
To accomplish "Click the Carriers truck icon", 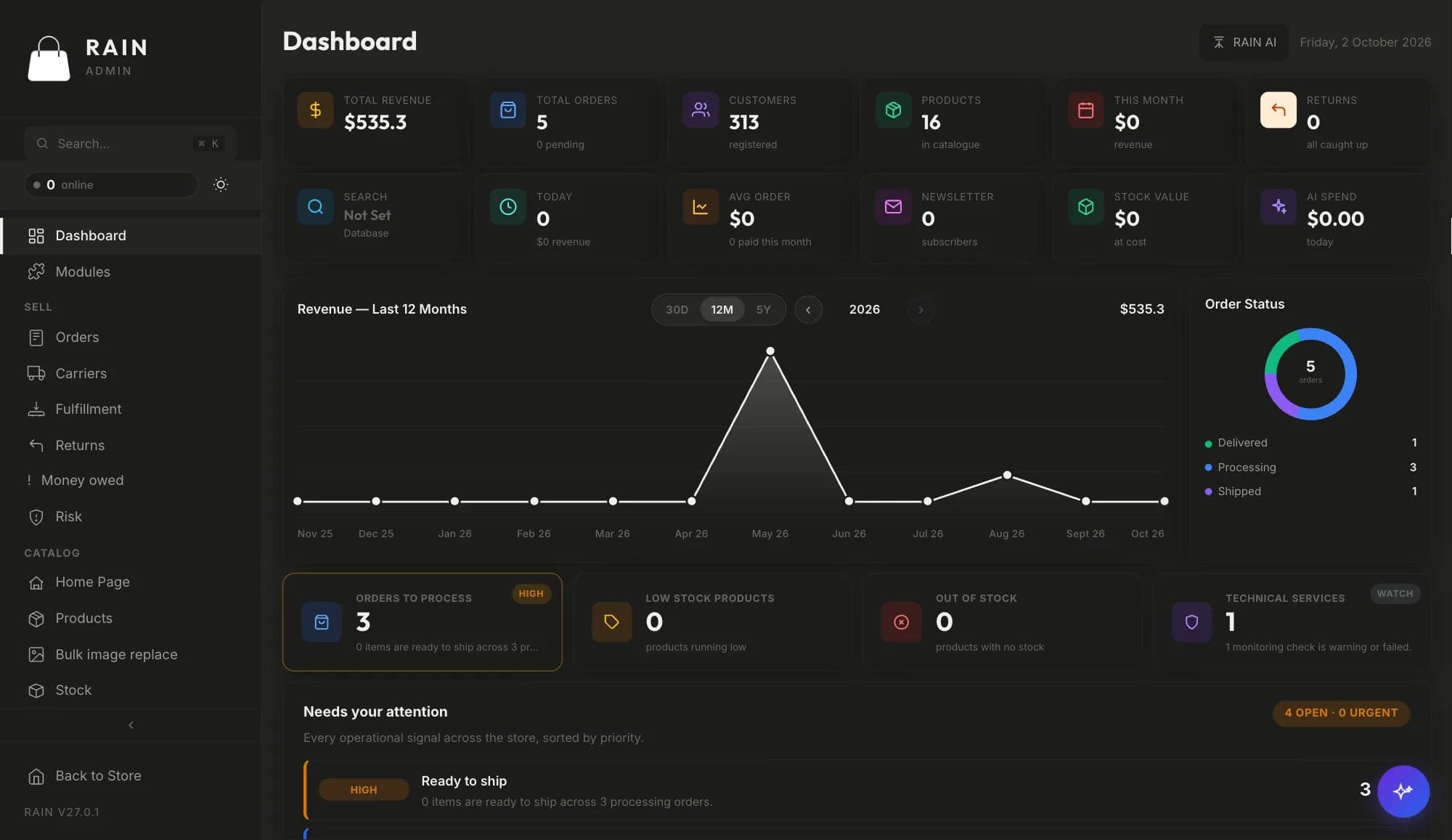I will 36,373.
